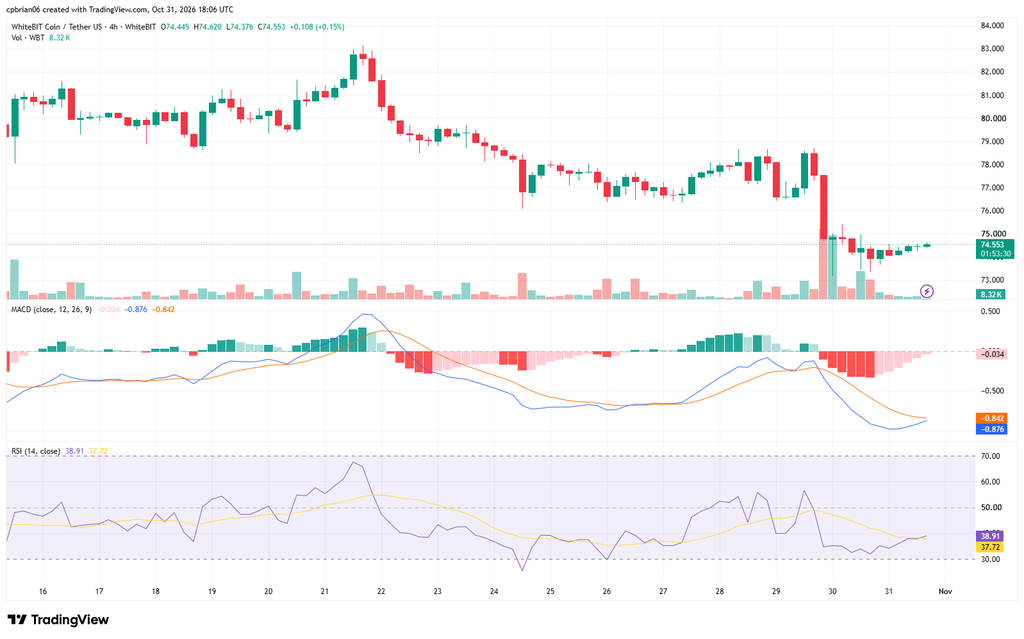Click the 82.000 price axis label
The width and height of the screenshot is (1024, 639).
coord(992,72)
